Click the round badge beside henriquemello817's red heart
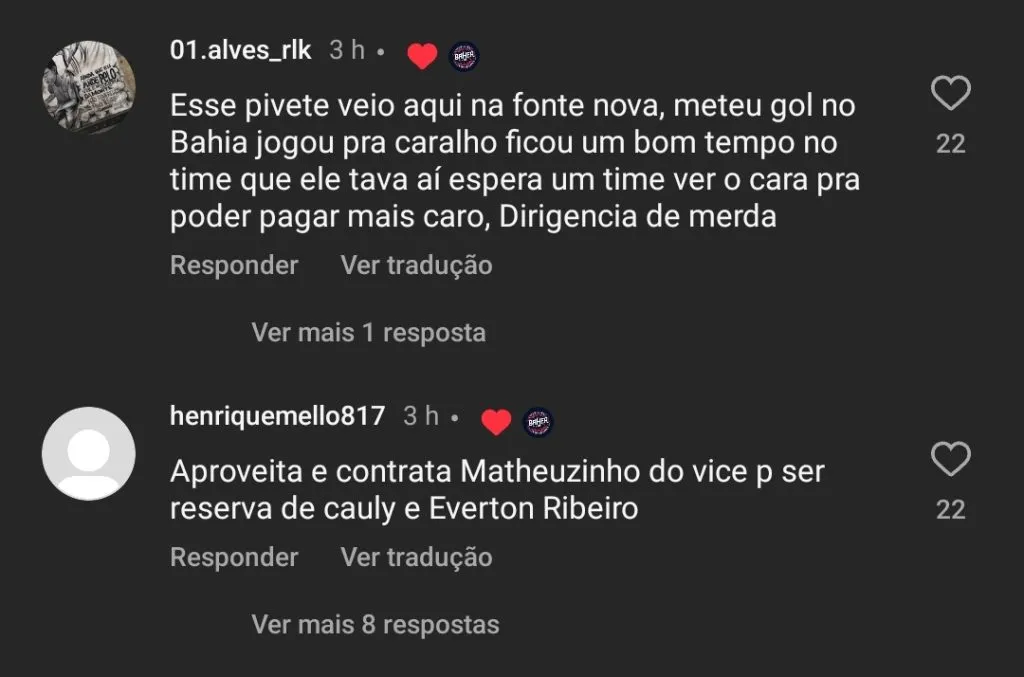 (537, 422)
